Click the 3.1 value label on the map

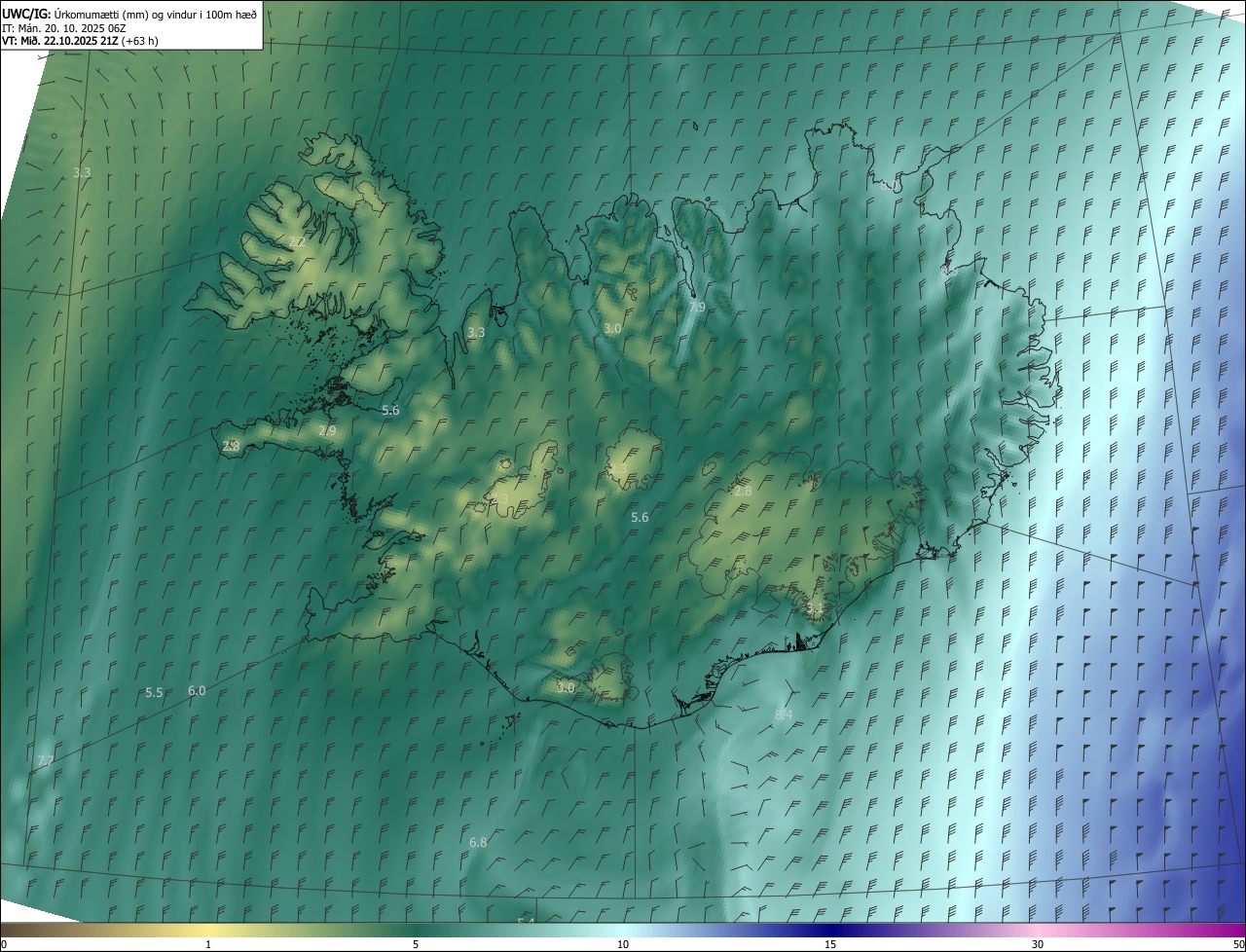click(815, 609)
